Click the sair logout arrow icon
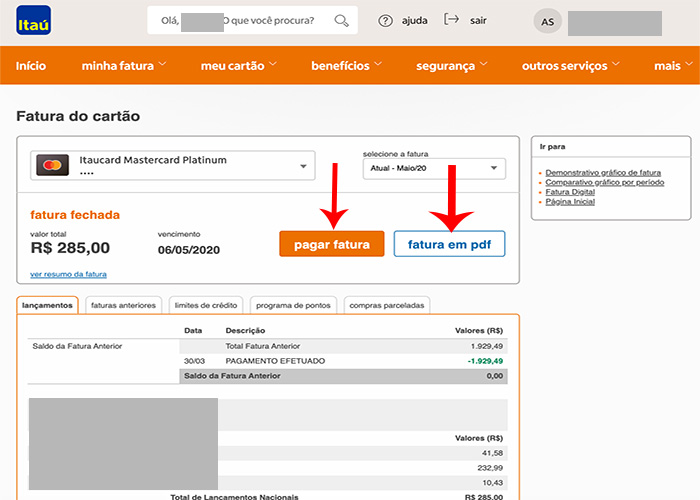Viewport: 700px width, 500px height. [x=451, y=20]
